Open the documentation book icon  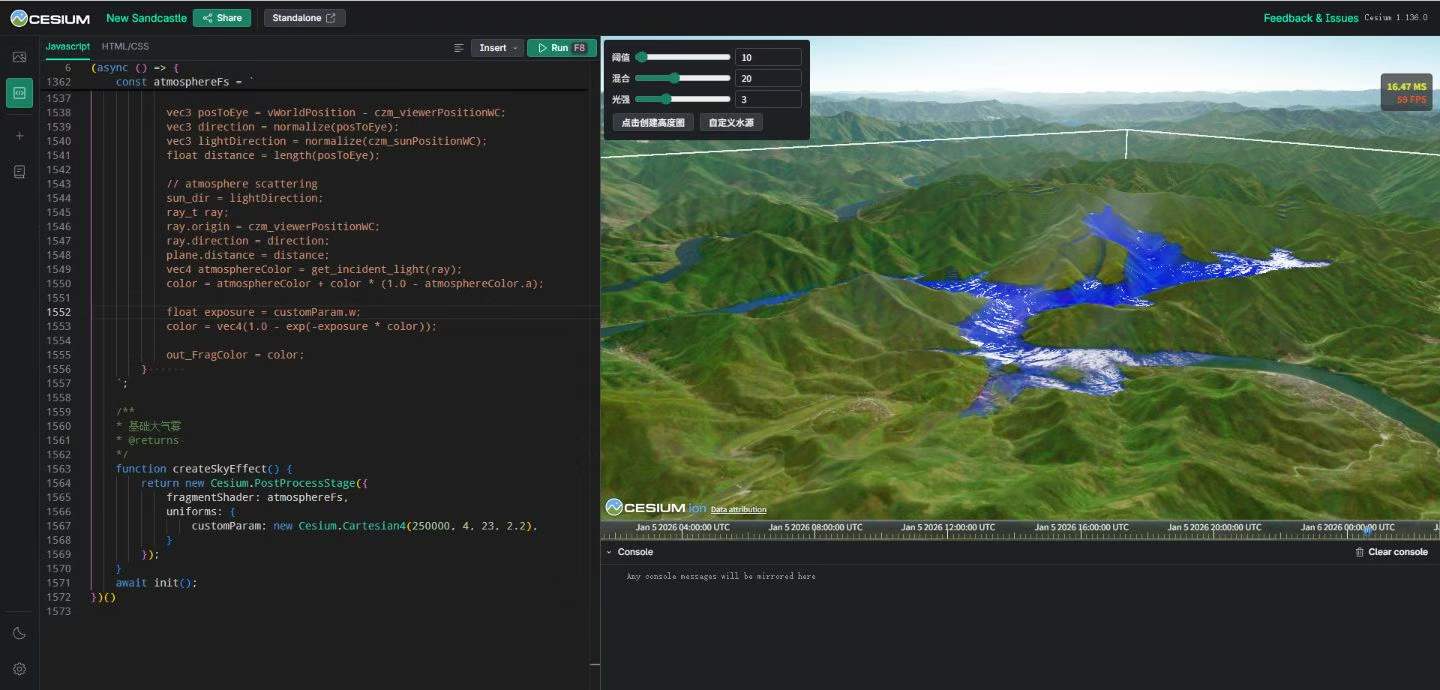(19, 172)
